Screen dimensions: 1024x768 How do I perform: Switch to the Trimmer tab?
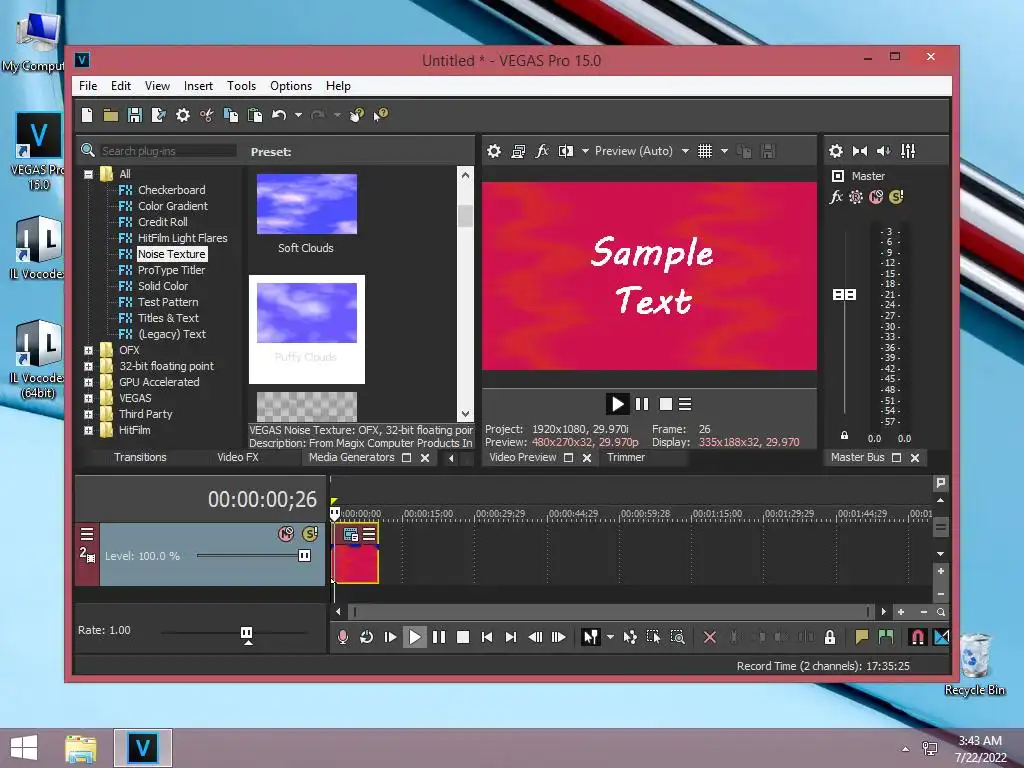pyautogui.click(x=626, y=457)
